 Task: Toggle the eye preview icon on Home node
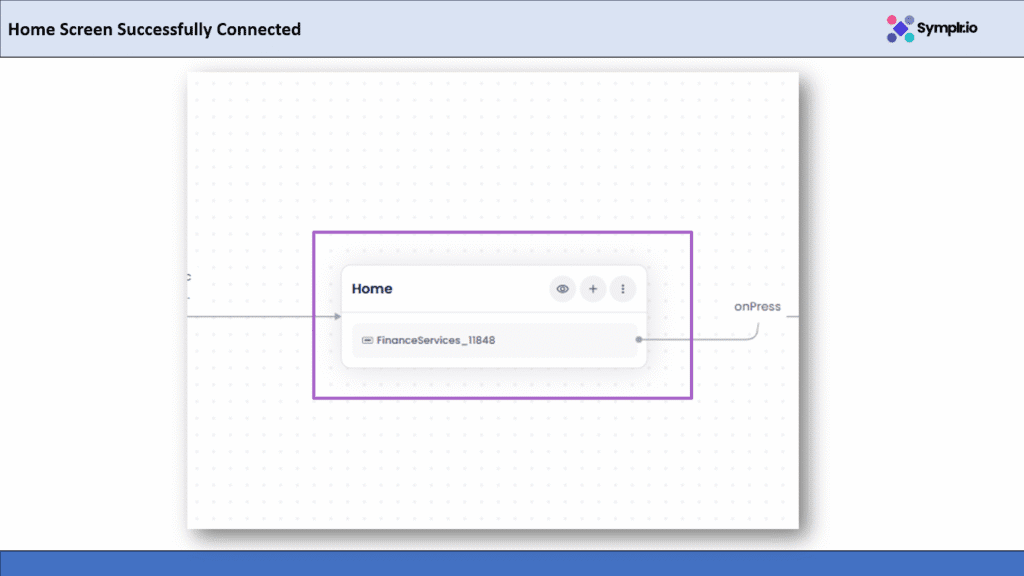click(x=563, y=289)
